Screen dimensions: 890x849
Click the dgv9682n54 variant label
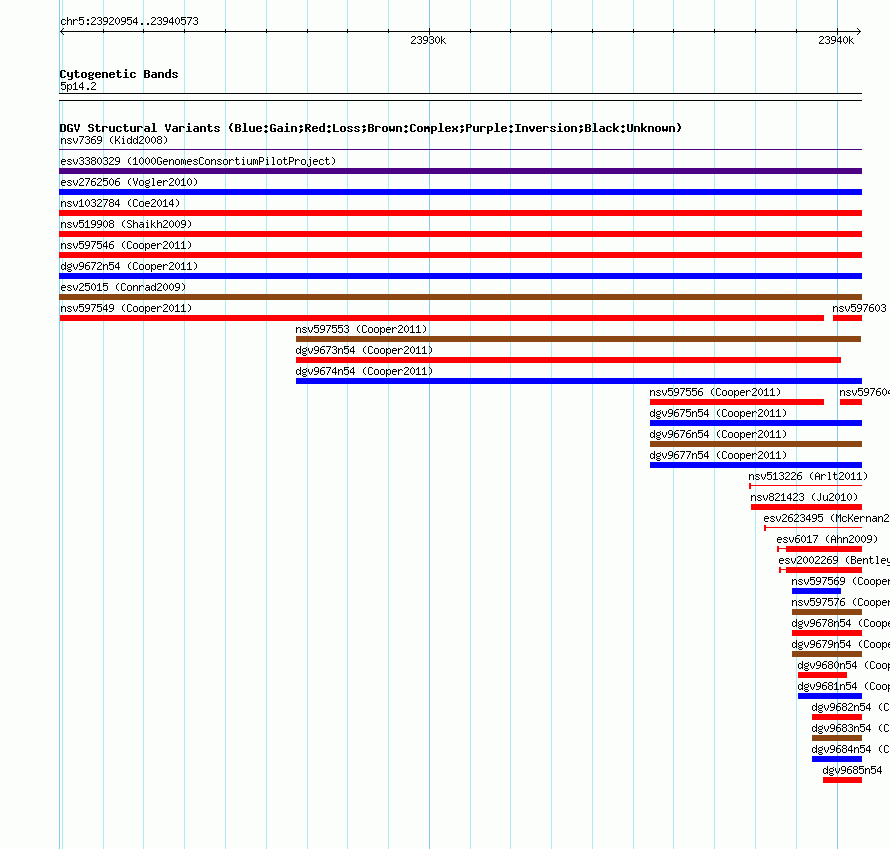coord(850,707)
